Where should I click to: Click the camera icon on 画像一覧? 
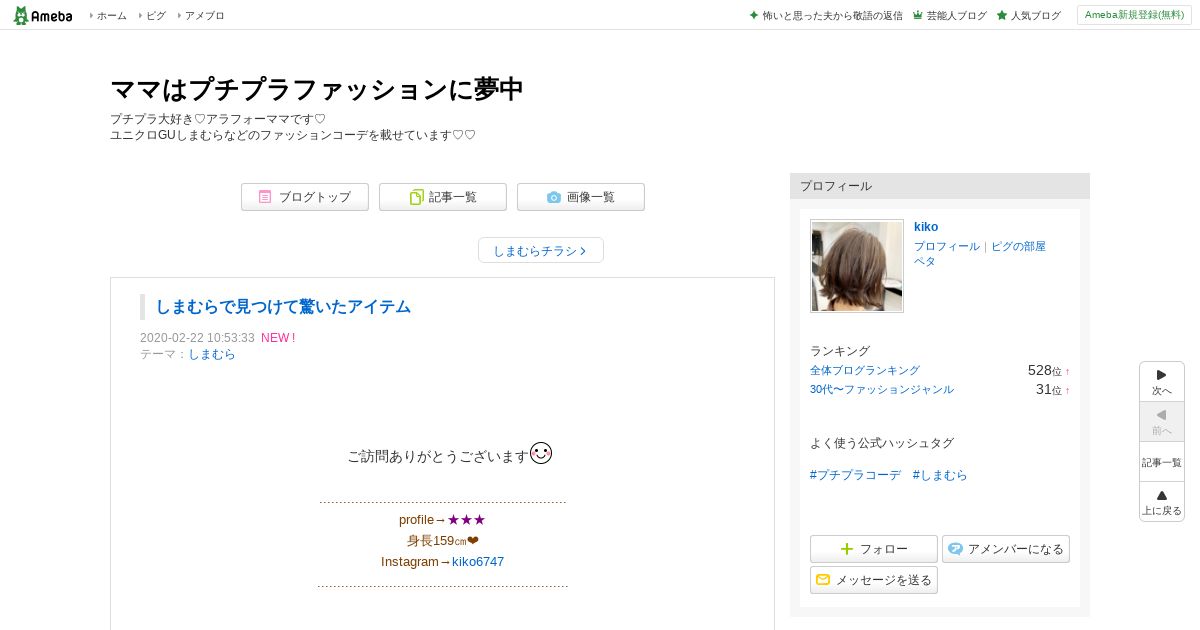(554, 197)
